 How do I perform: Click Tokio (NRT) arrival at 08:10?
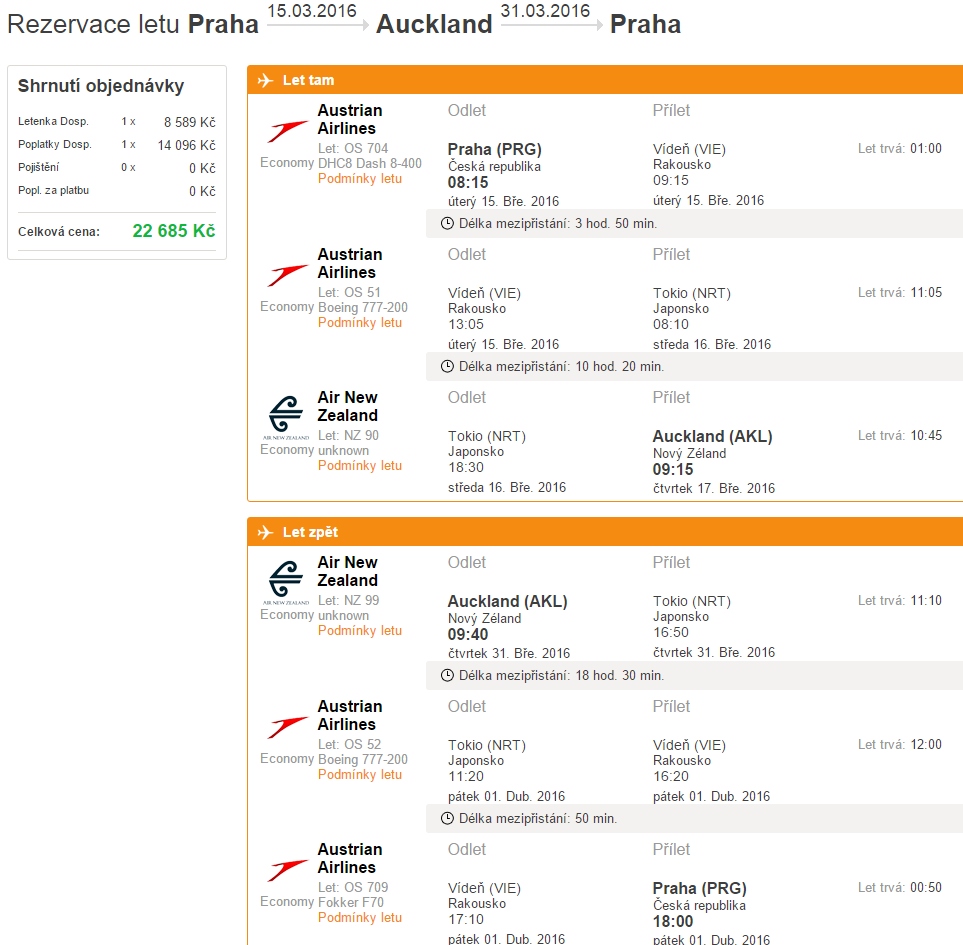coord(692,294)
